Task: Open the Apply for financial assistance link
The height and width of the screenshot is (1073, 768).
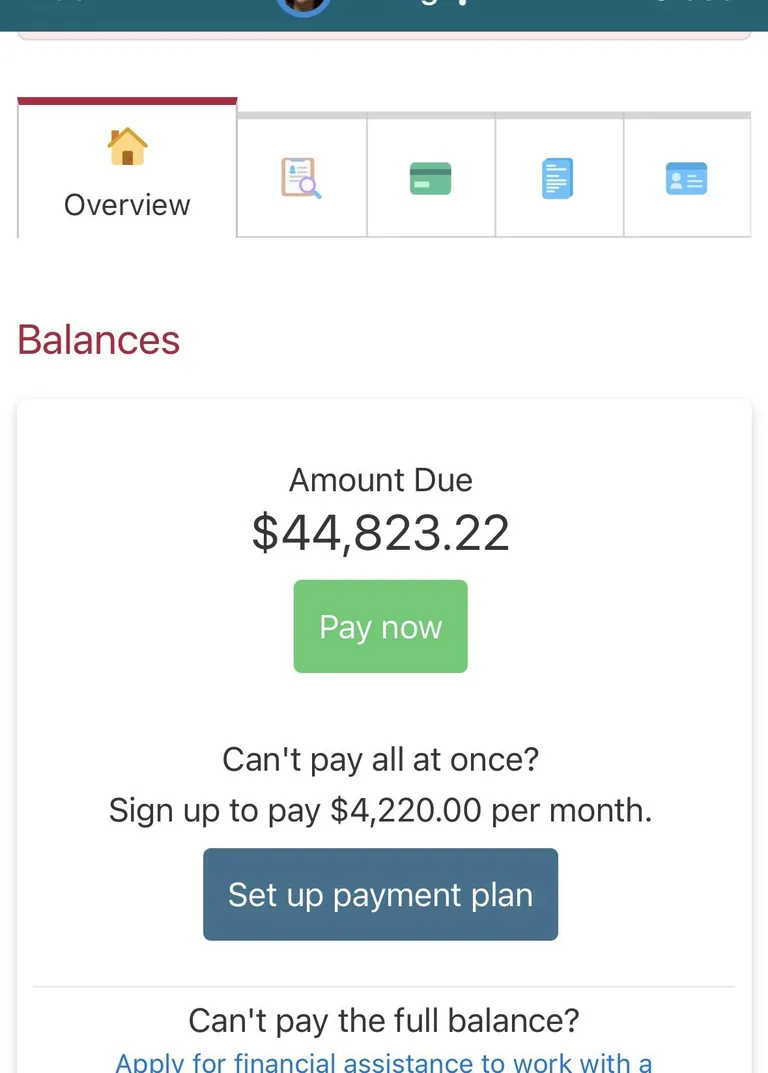Action: [x=384, y=1060]
